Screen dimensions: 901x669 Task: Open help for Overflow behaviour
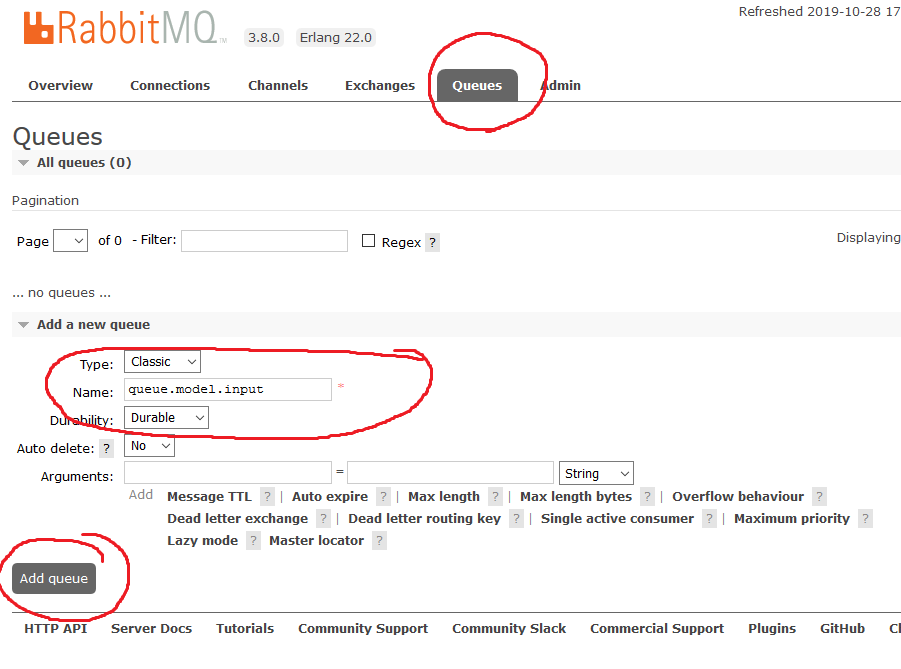coord(819,497)
